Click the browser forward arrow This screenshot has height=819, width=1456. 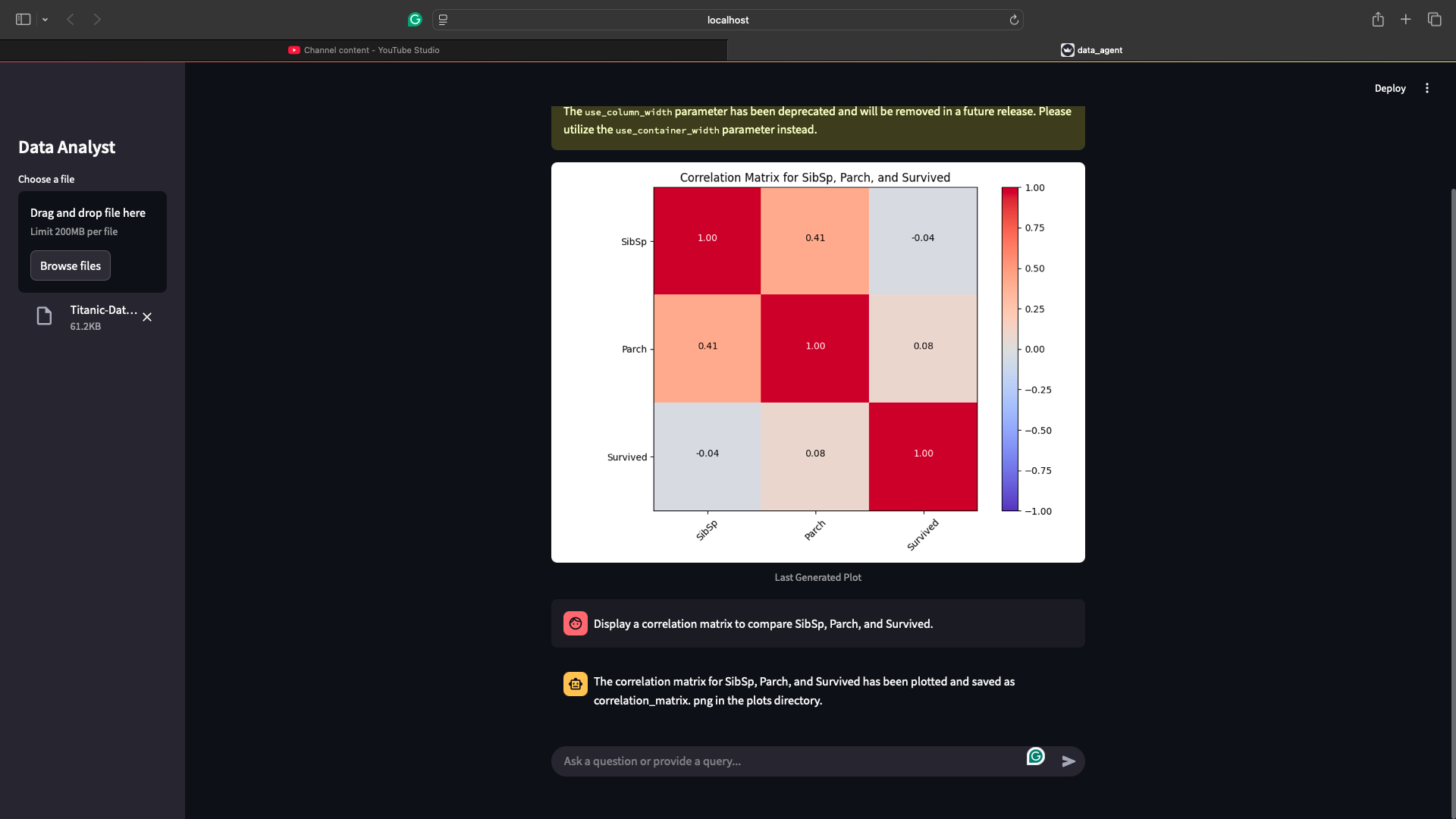coord(97,20)
